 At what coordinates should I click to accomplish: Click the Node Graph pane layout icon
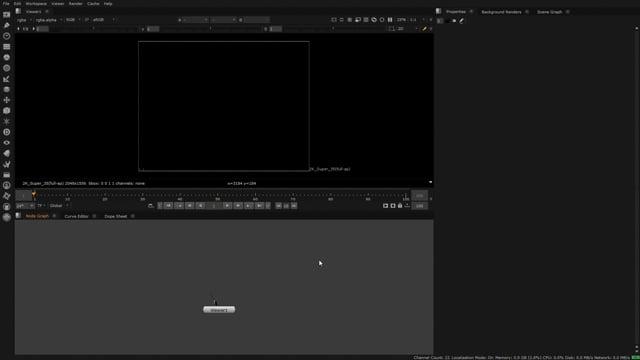pos(18,216)
